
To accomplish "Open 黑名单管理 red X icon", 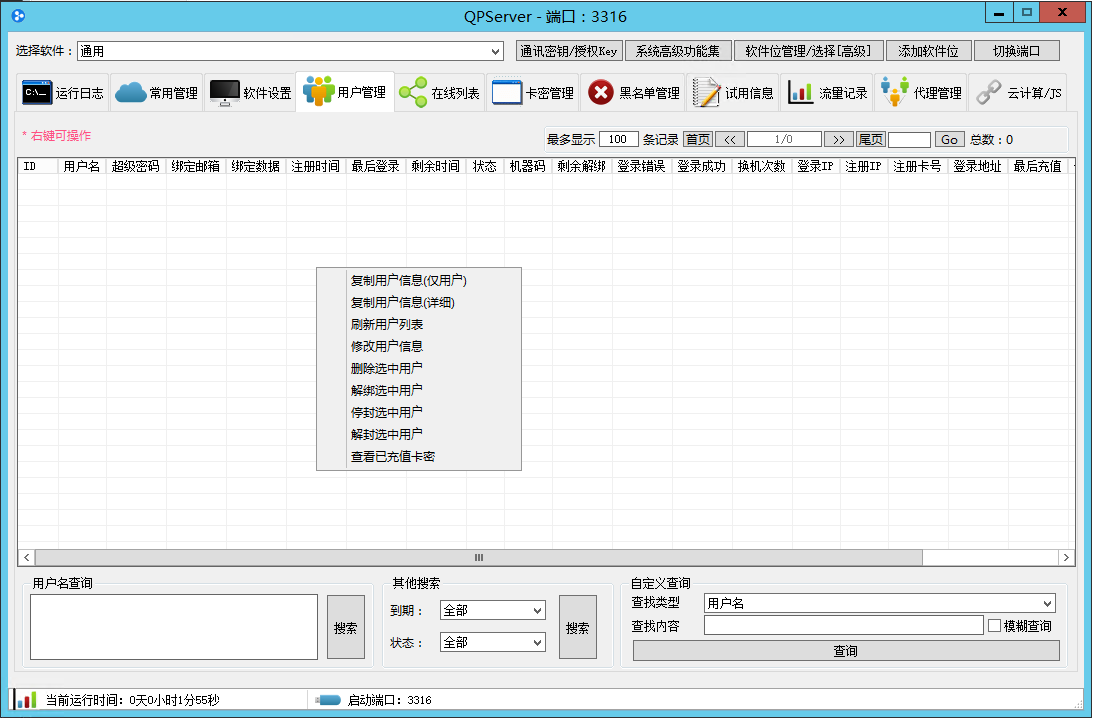I will (601, 93).
